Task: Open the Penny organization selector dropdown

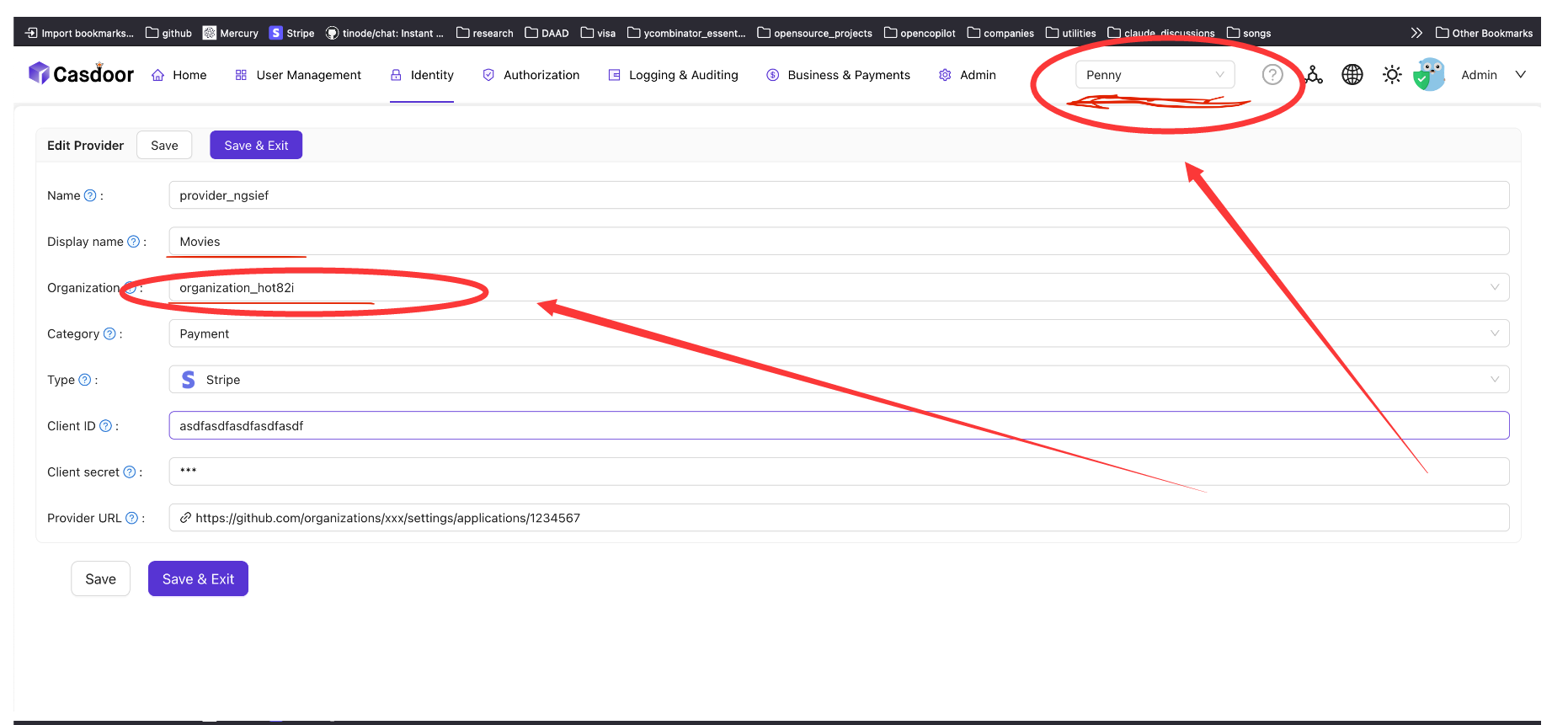Action: 1155,75
